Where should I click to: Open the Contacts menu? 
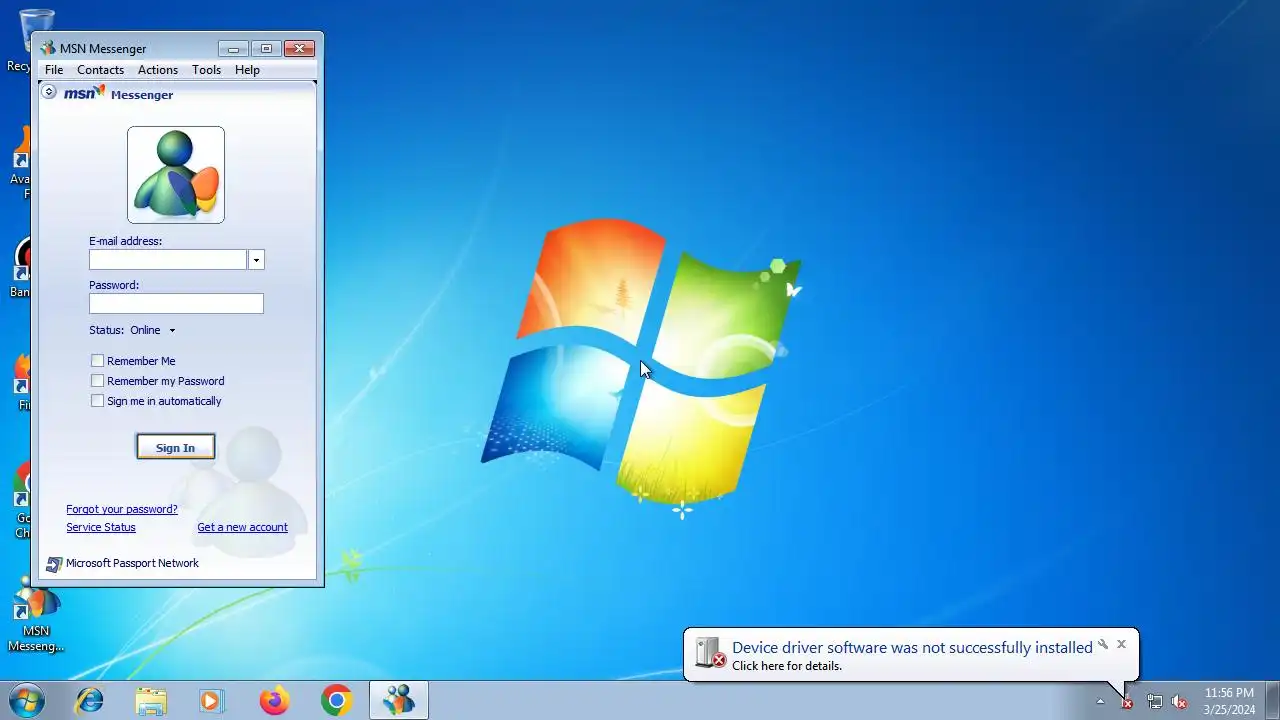(x=101, y=70)
